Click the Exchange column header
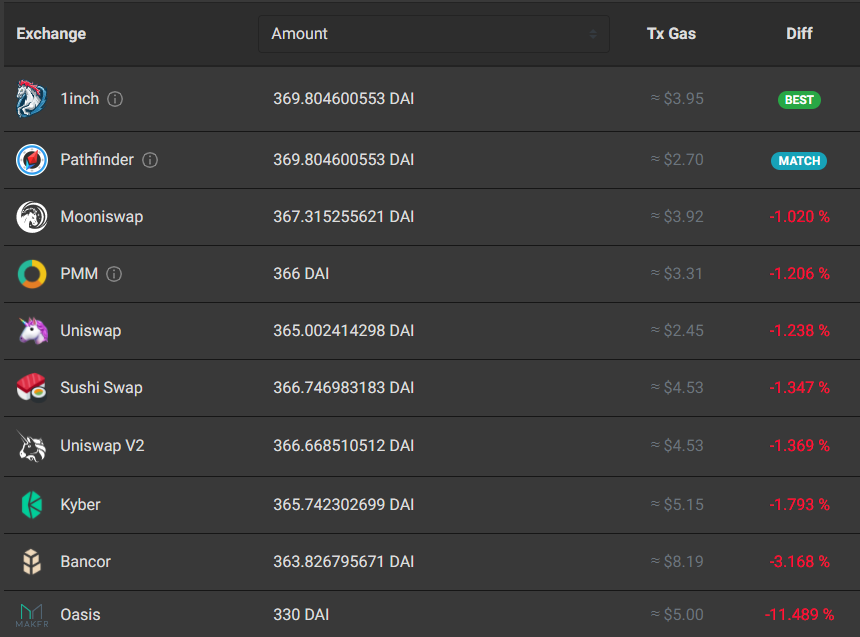 click(51, 34)
